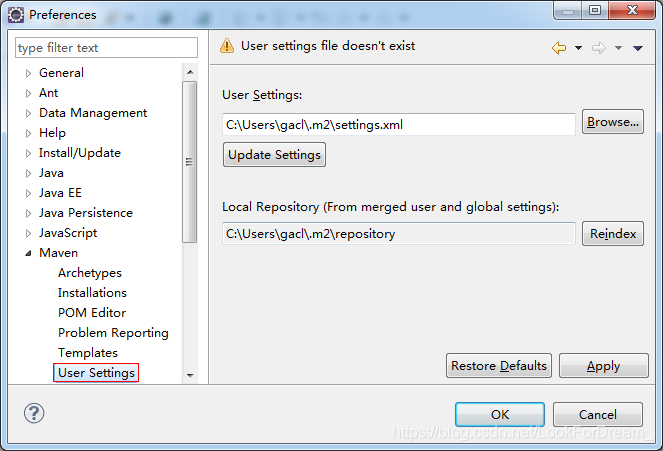
Task: Expand the General tree node
Action: click(x=28, y=73)
